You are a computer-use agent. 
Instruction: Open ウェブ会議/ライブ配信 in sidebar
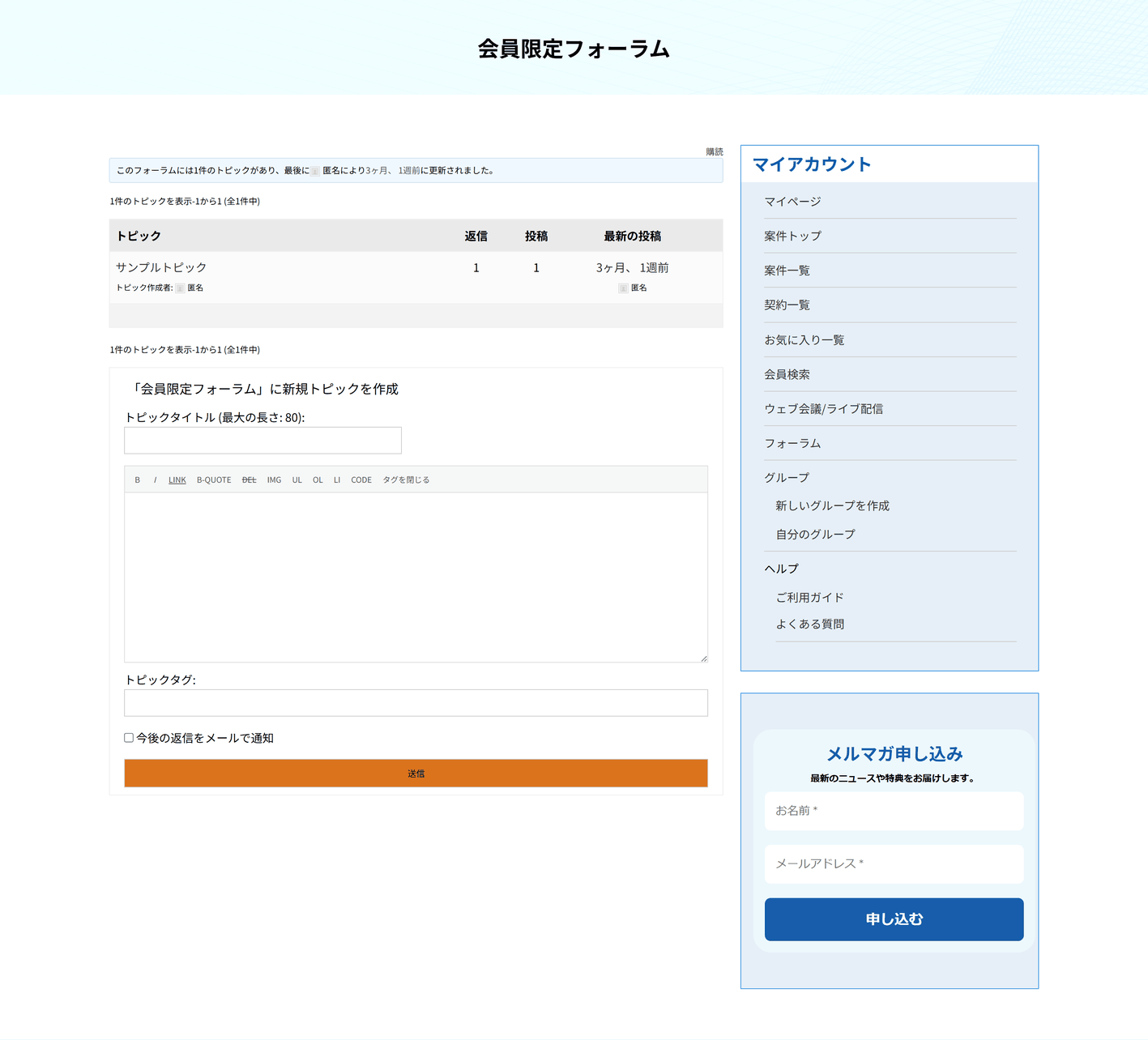(823, 409)
